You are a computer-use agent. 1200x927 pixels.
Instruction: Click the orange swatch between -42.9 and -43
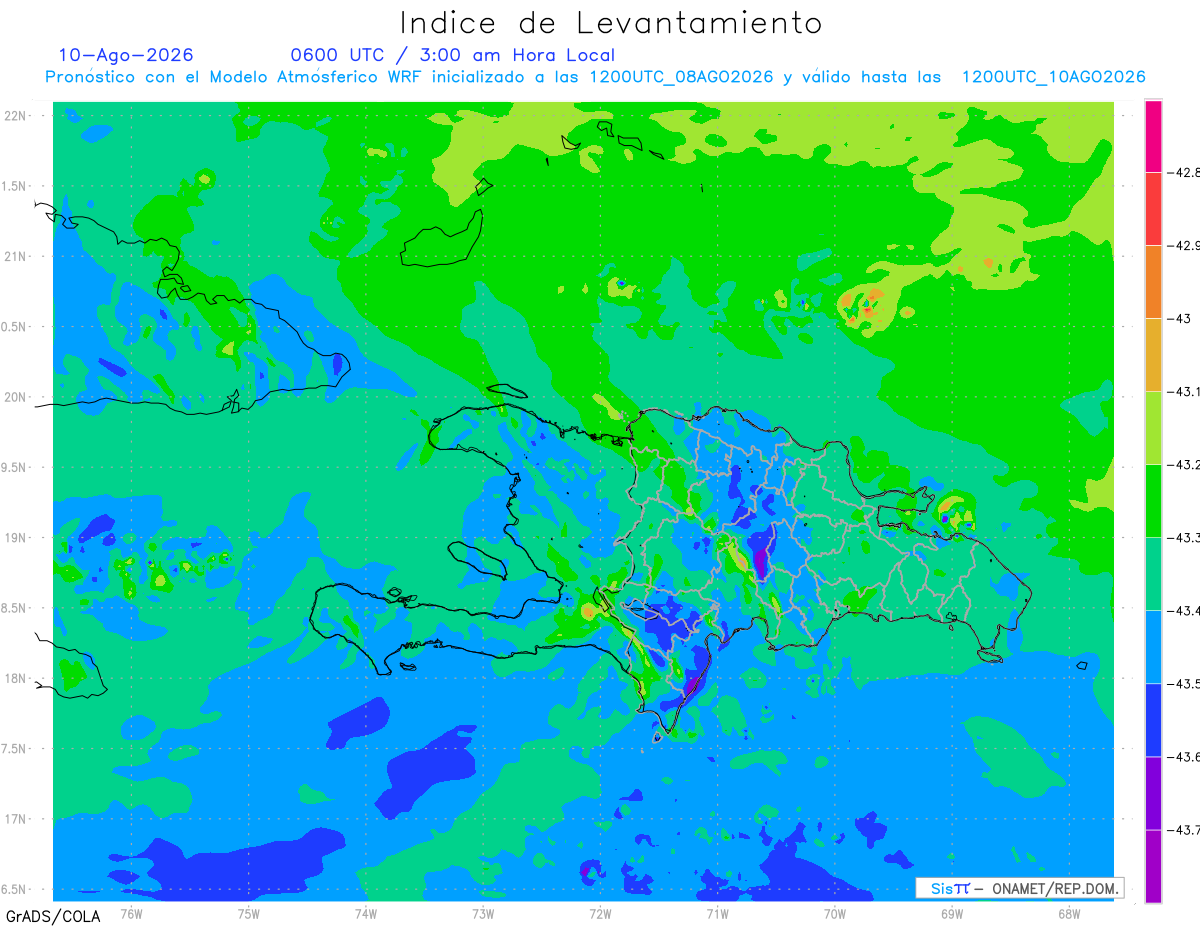[1153, 282]
